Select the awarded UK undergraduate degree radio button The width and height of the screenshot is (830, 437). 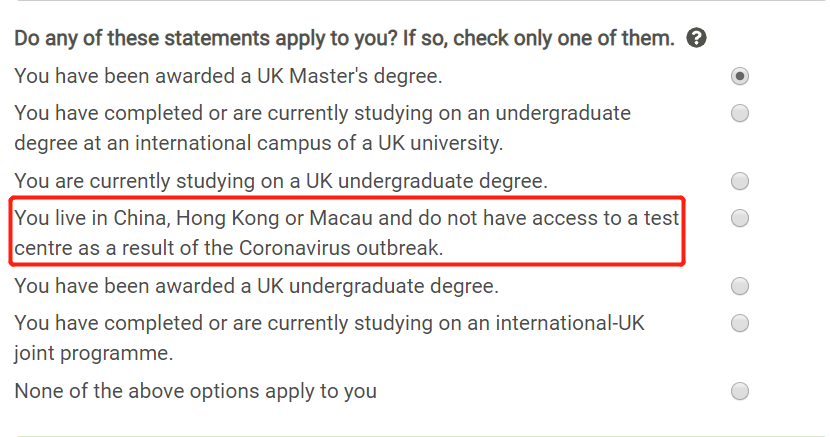click(x=740, y=287)
